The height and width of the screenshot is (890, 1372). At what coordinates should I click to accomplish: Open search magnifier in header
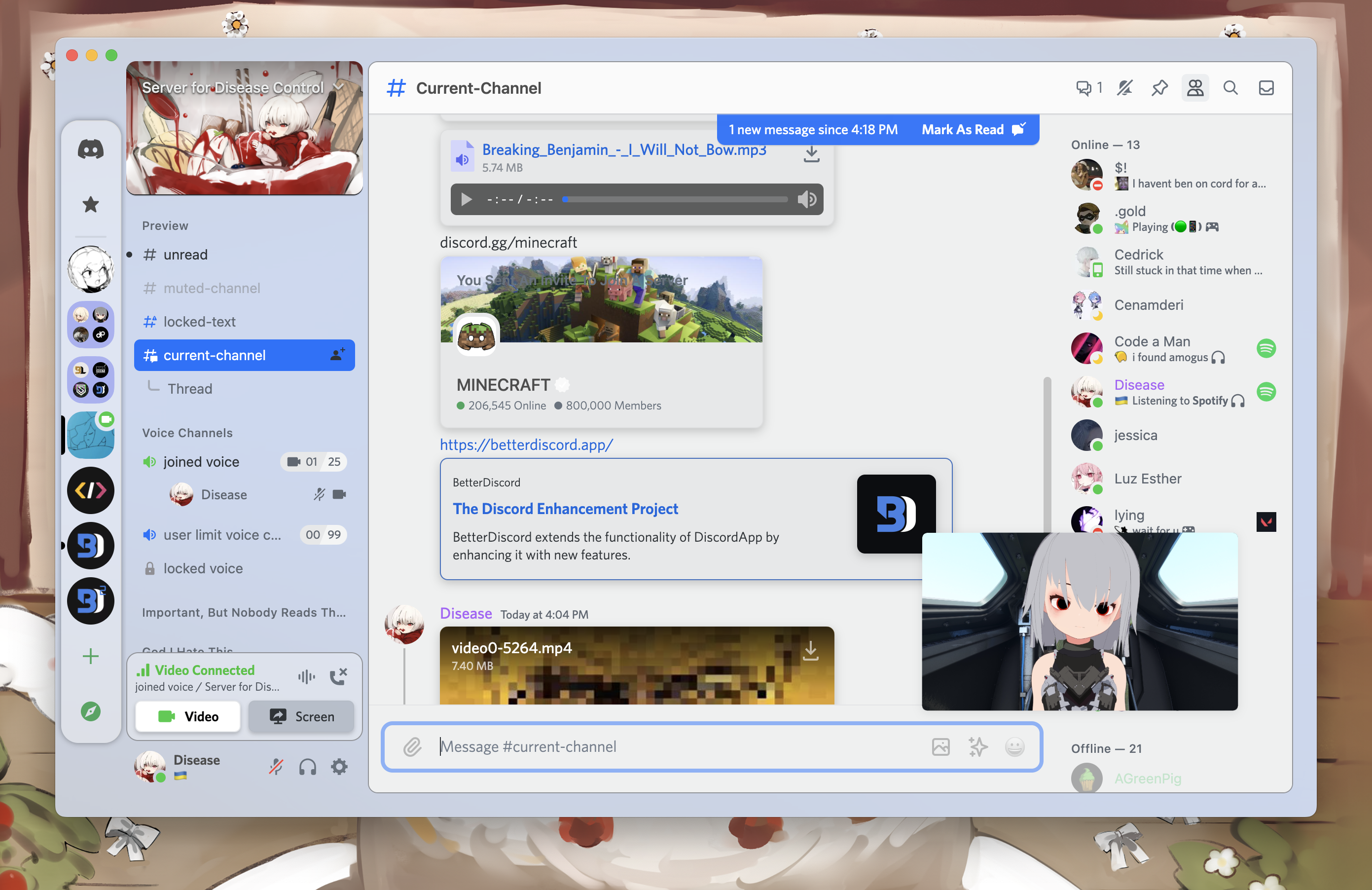coord(1230,88)
